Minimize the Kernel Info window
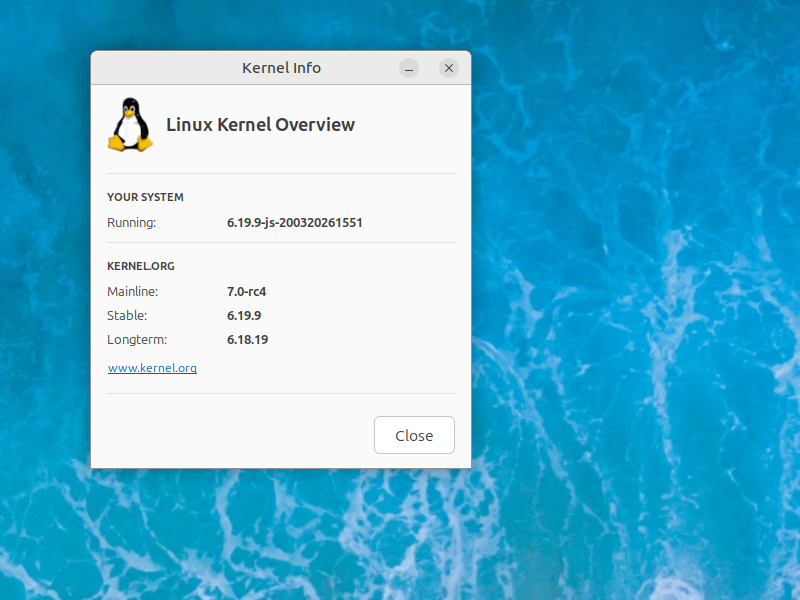Viewport: 800px width, 600px height. (409, 68)
